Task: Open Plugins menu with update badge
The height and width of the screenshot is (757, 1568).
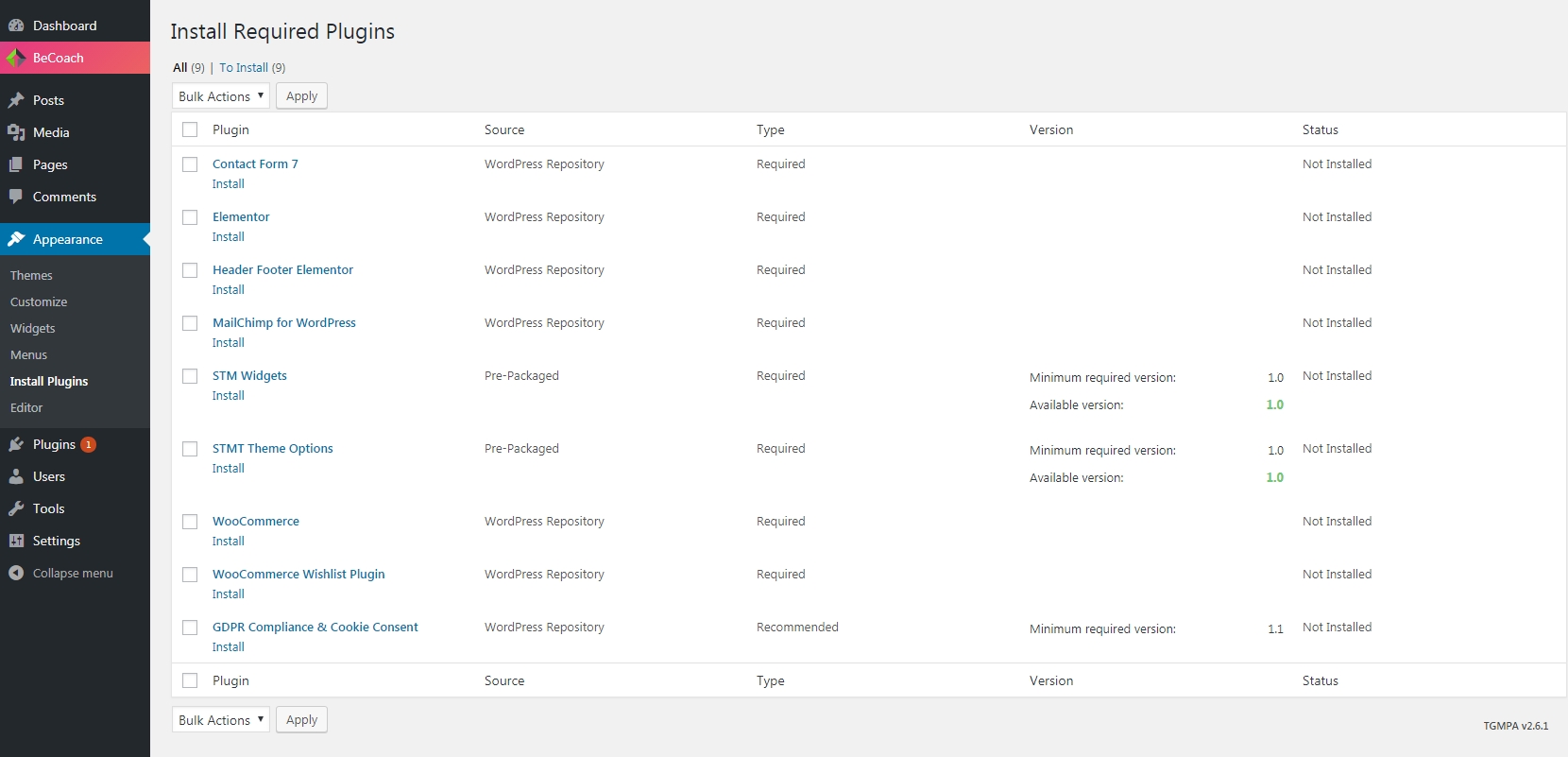Action: [54, 444]
